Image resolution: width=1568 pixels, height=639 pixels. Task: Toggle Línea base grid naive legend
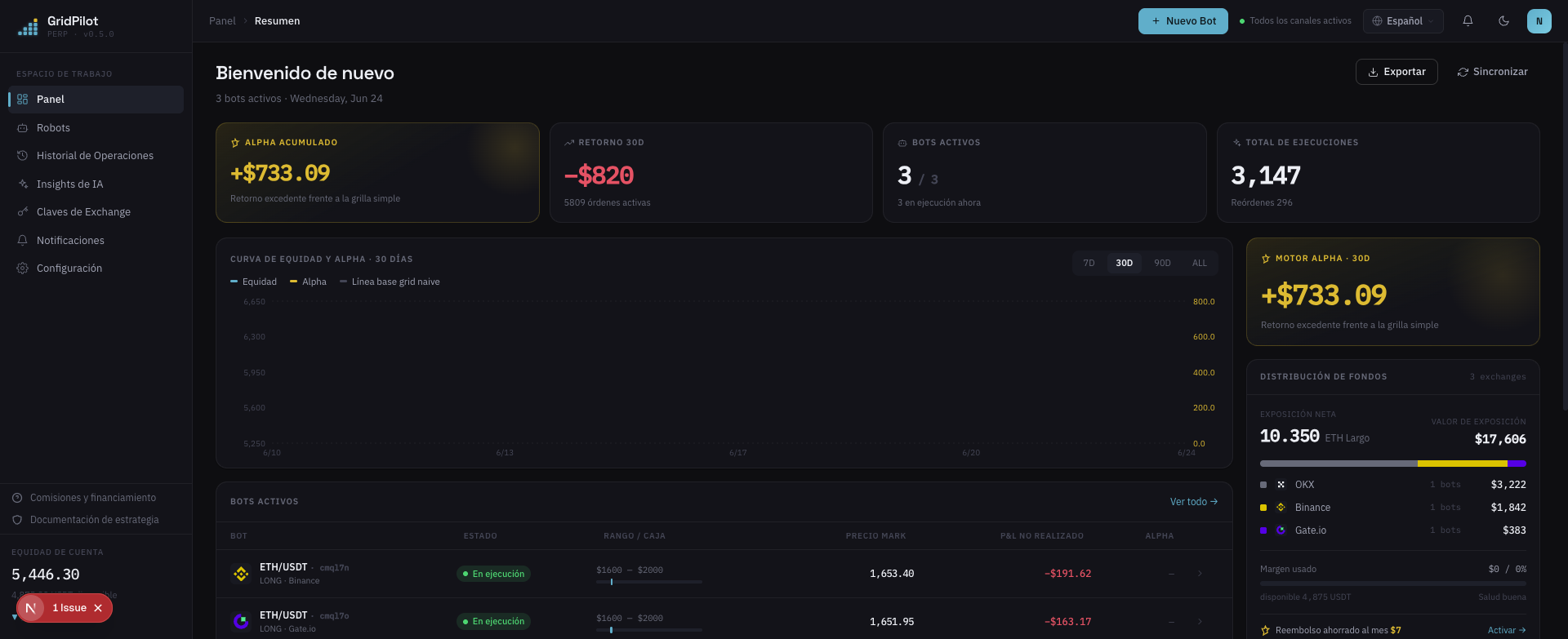click(x=390, y=282)
